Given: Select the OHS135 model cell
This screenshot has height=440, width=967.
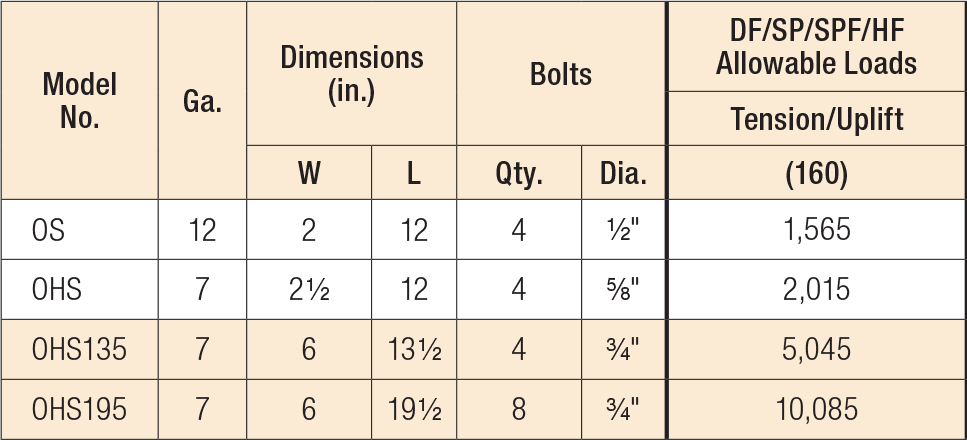Looking at the screenshot, I should click(x=80, y=349).
